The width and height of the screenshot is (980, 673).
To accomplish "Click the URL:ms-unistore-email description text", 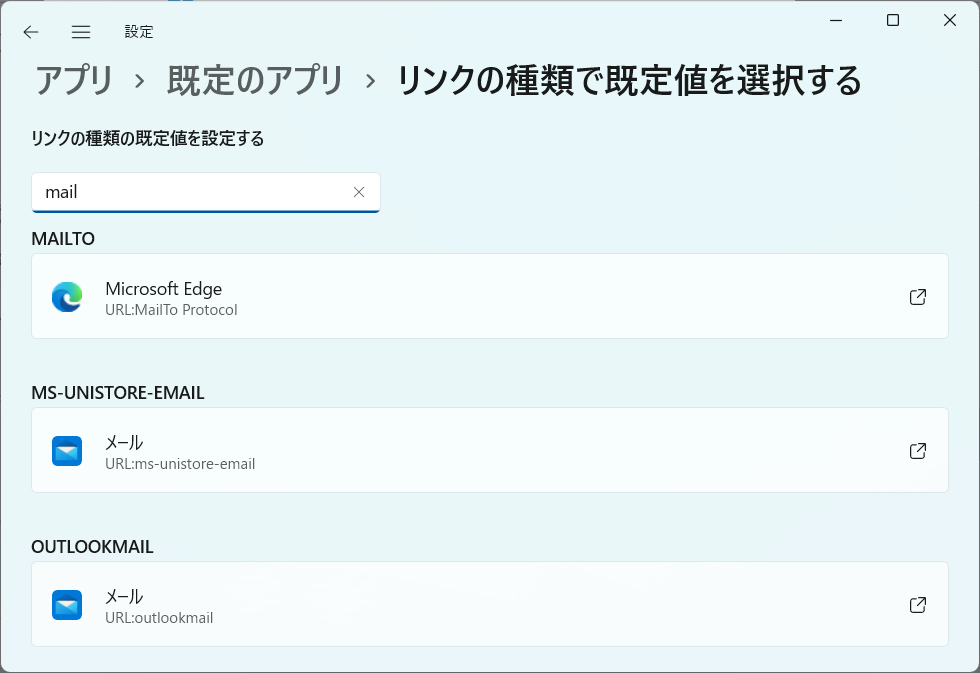I will coord(180,464).
